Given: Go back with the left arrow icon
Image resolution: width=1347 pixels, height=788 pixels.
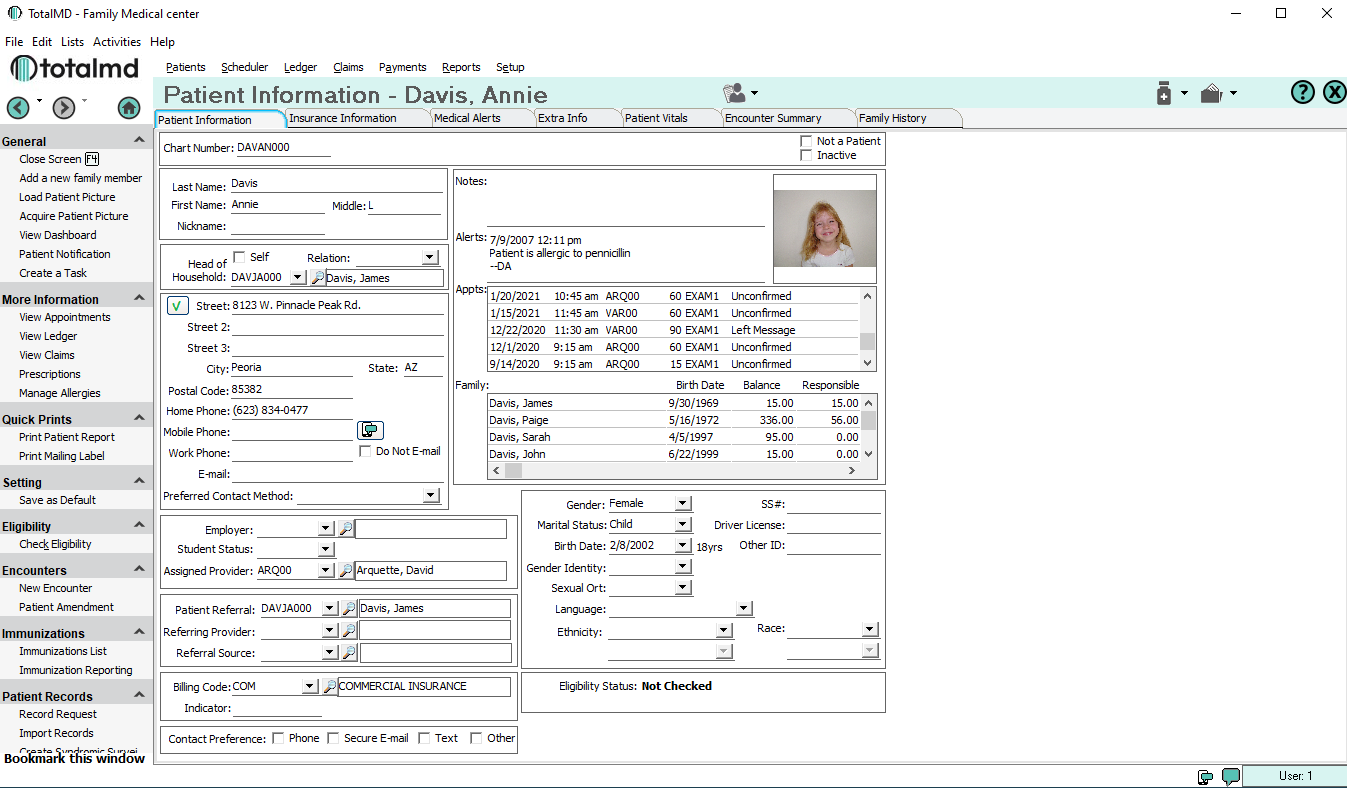Looking at the screenshot, I should 18,108.
